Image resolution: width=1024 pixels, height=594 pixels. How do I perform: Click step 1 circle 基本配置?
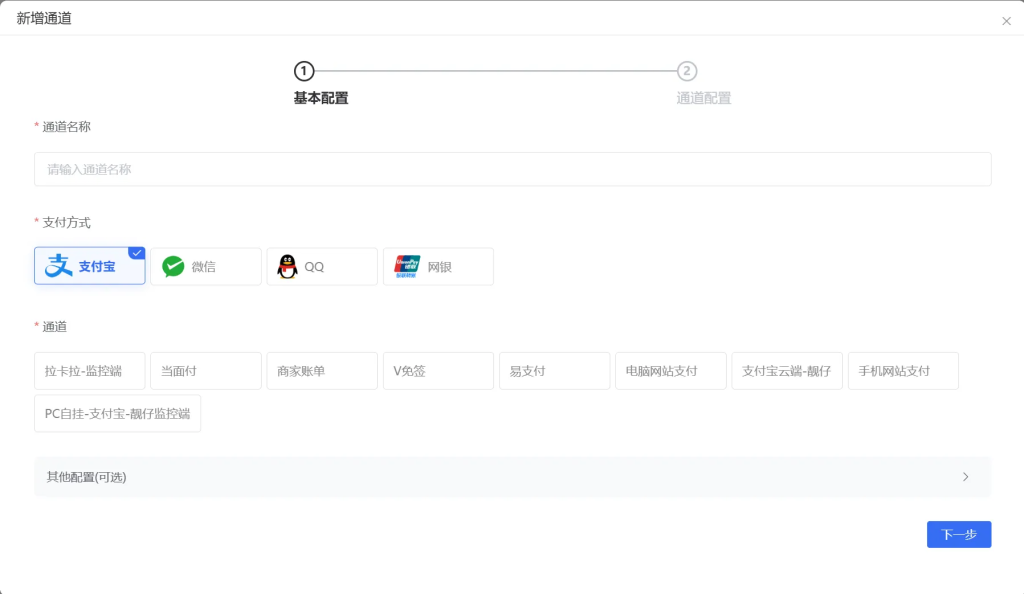coord(304,71)
